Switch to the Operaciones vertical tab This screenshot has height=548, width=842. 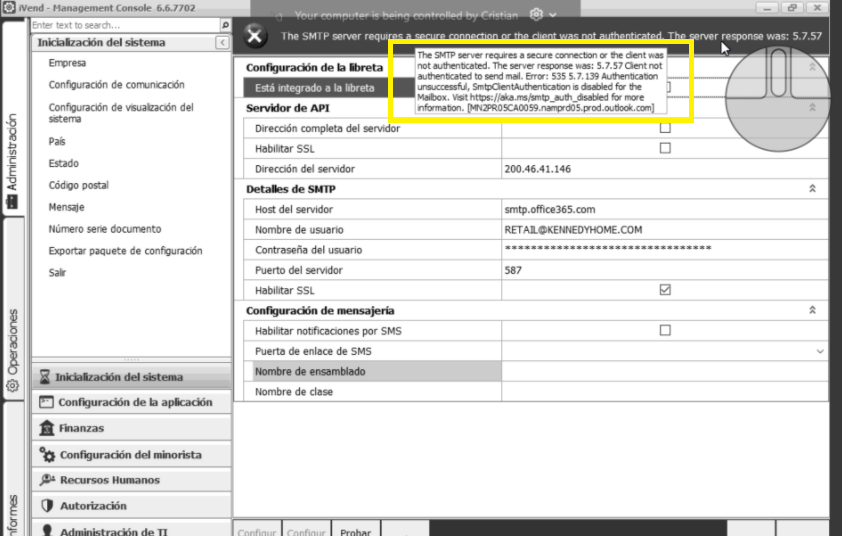click(12, 310)
